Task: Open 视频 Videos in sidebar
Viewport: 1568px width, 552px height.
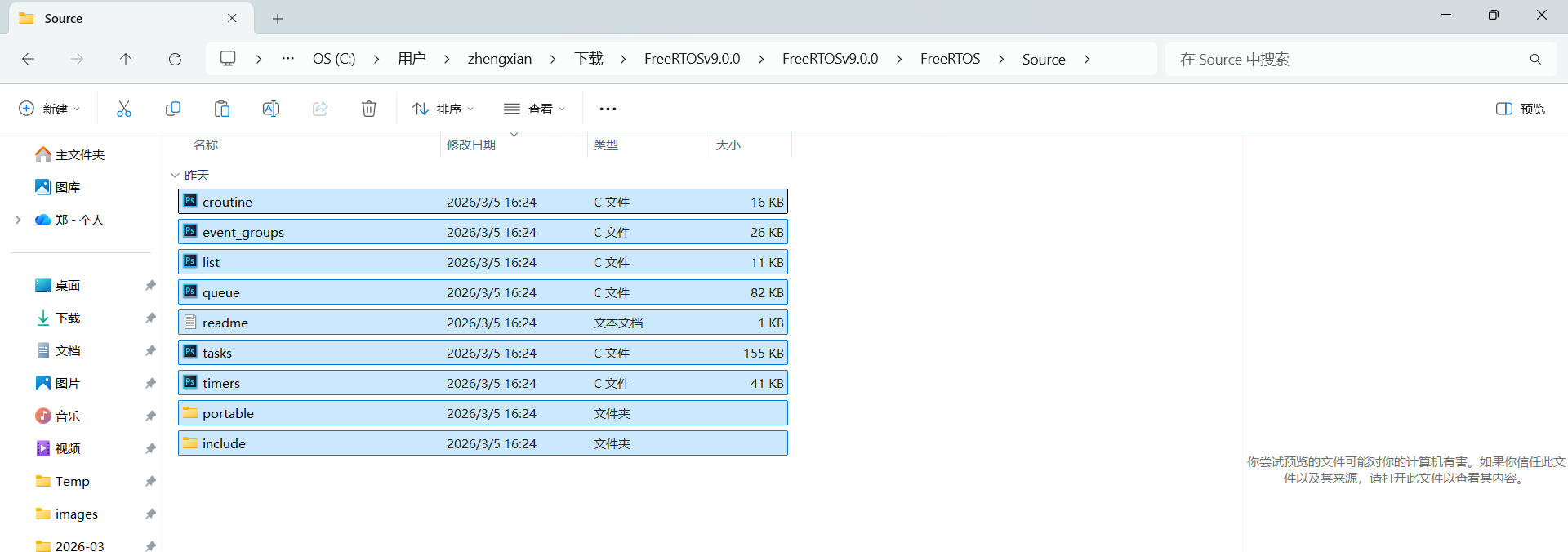Action: (58, 448)
